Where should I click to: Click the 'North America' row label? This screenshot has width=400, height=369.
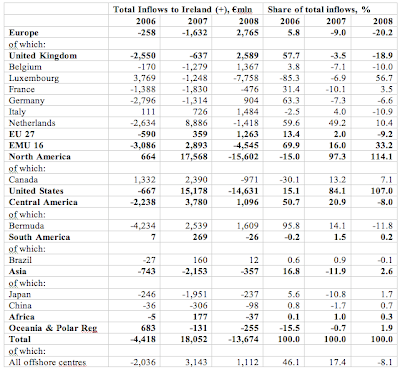[x=40, y=157]
